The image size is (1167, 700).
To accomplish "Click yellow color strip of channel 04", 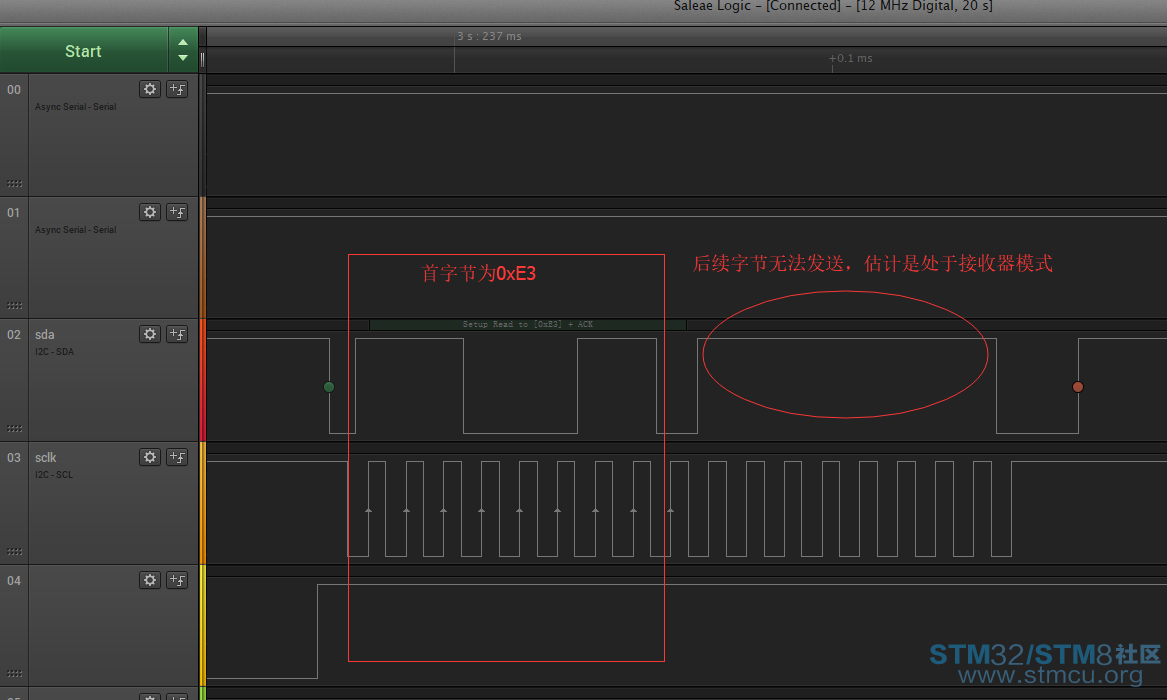I will [202, 626].
